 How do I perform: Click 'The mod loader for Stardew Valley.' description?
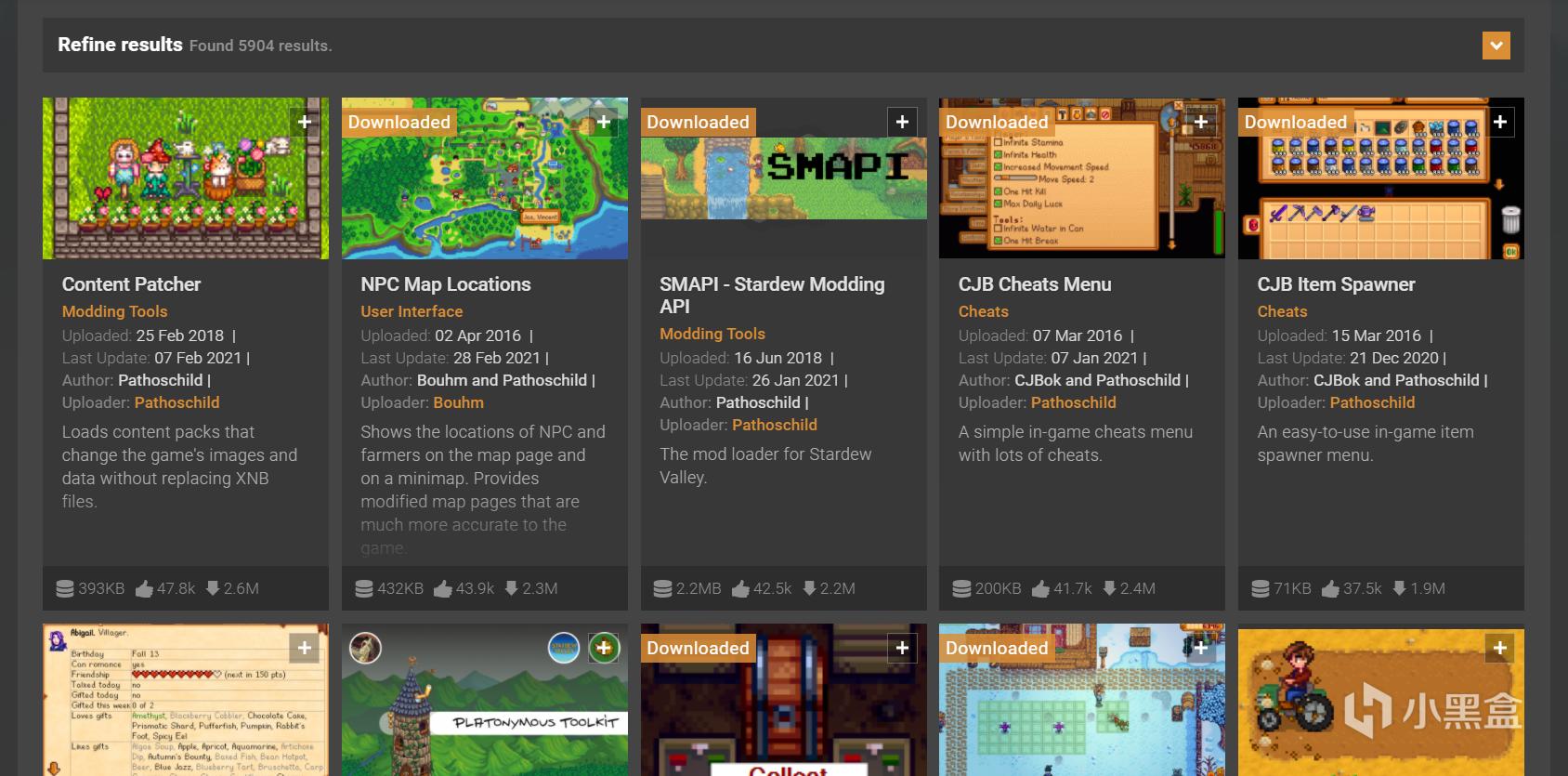(765, 466)
